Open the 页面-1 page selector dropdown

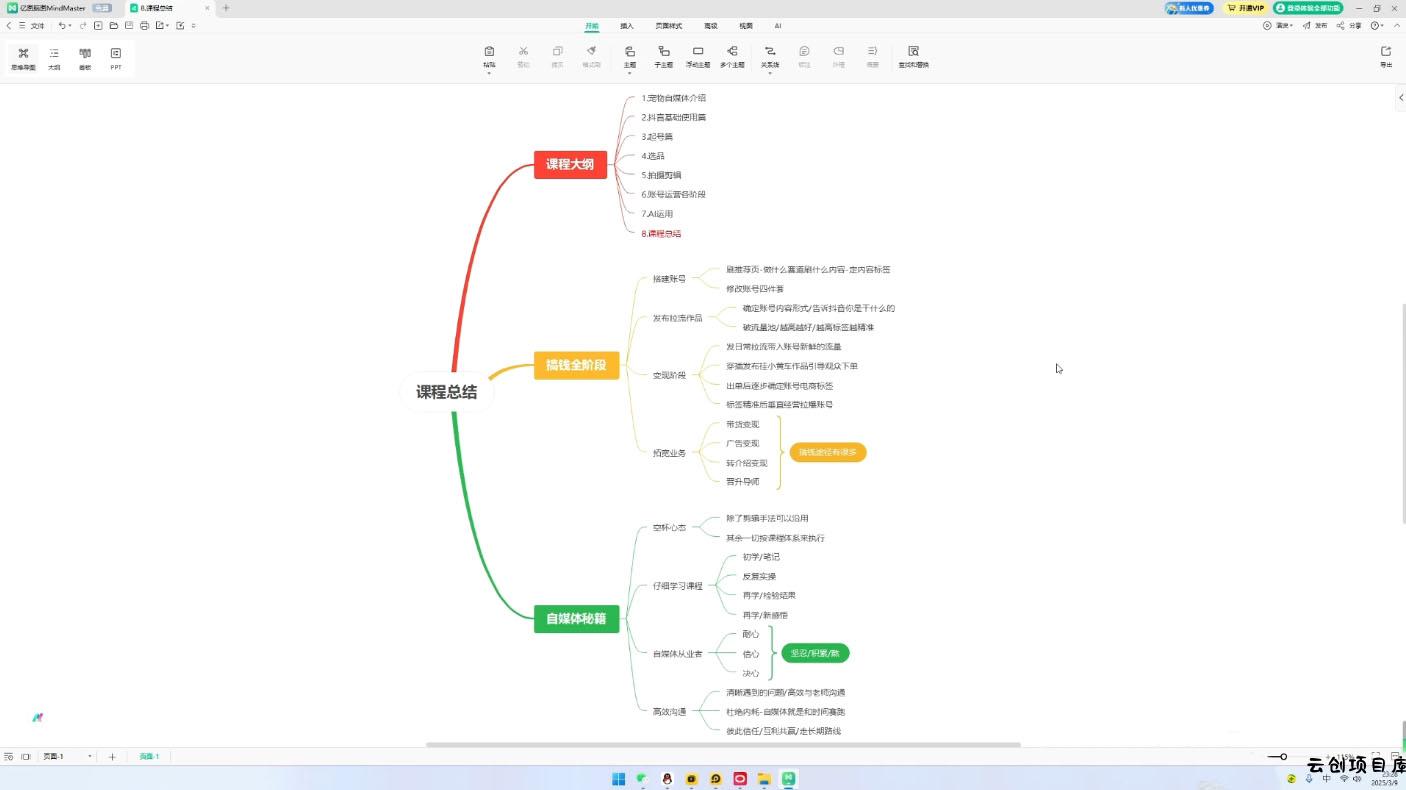[x=90, y=757]
